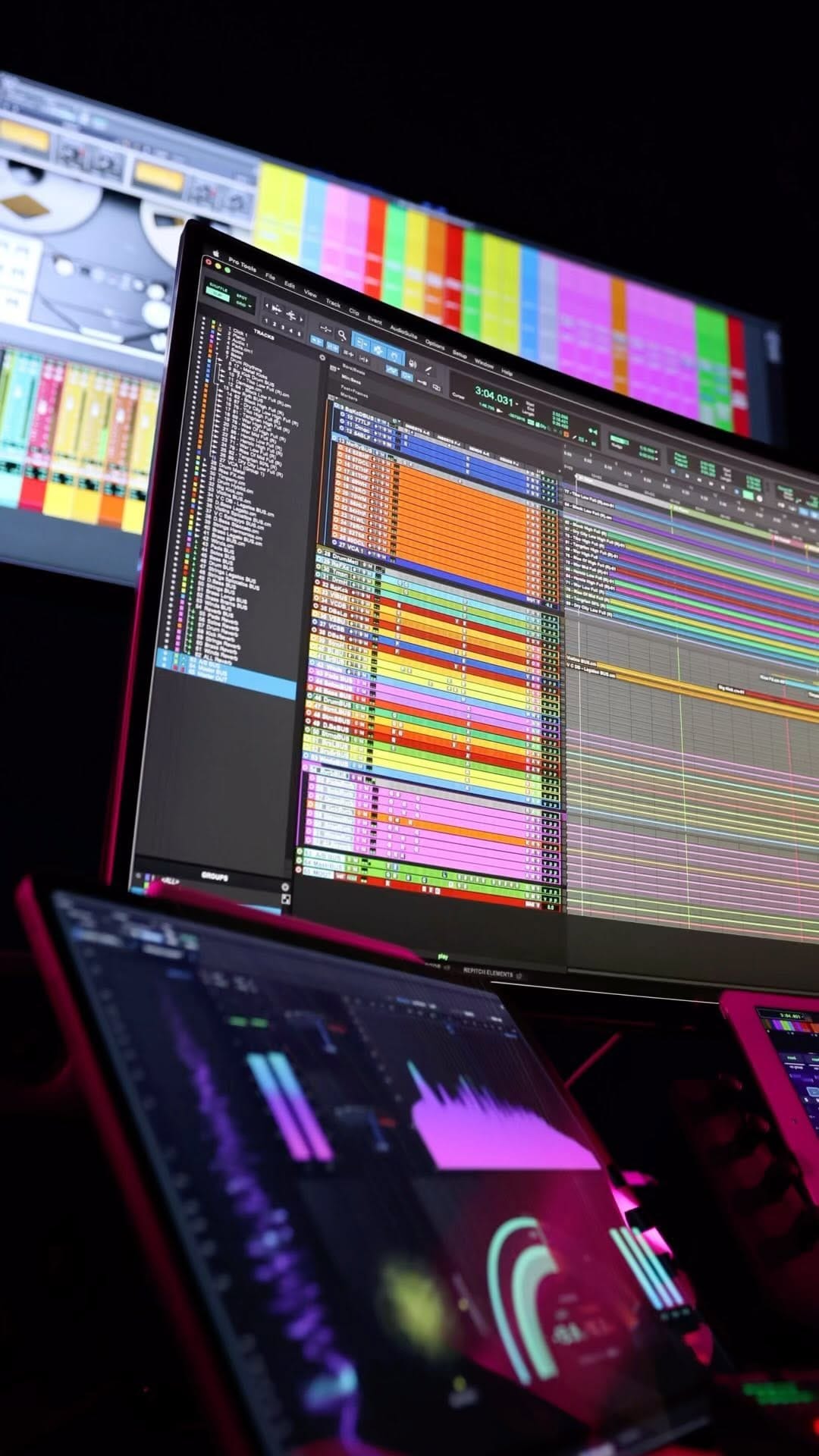
Task: Recall zoom preset 5
Action: click(299, 334)
